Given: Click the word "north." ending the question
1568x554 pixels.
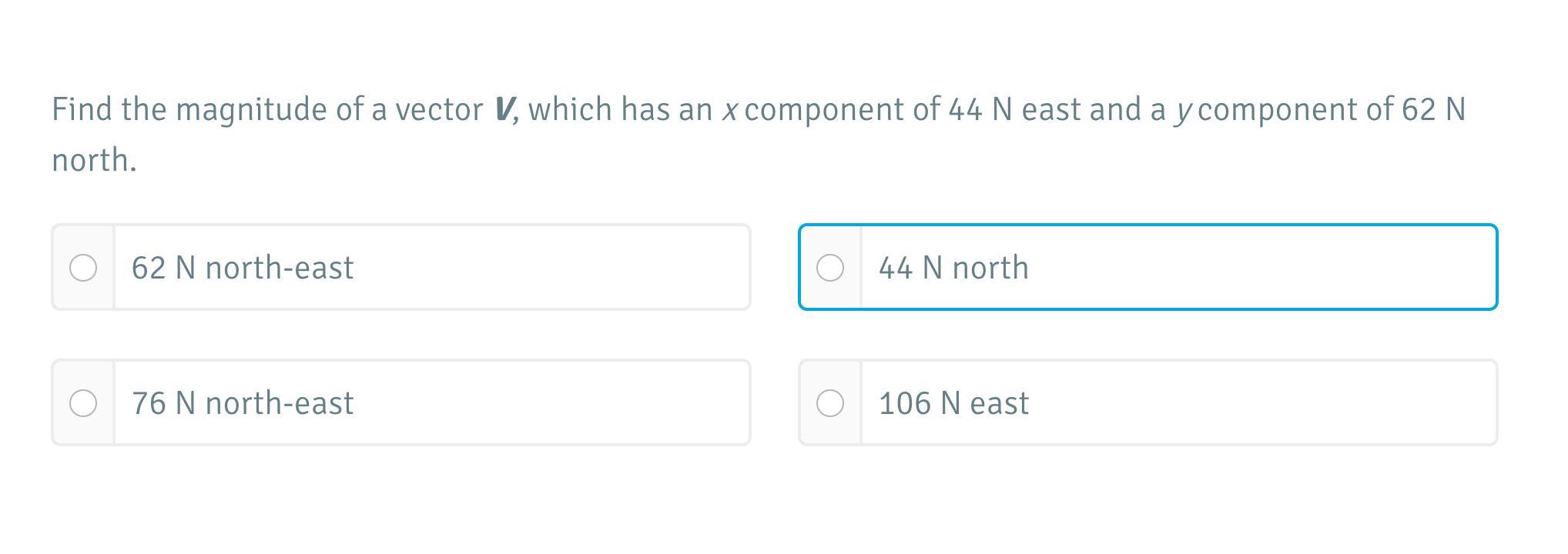Looking at the screenshot, I should pyautogui.click(x=94, y=160).
